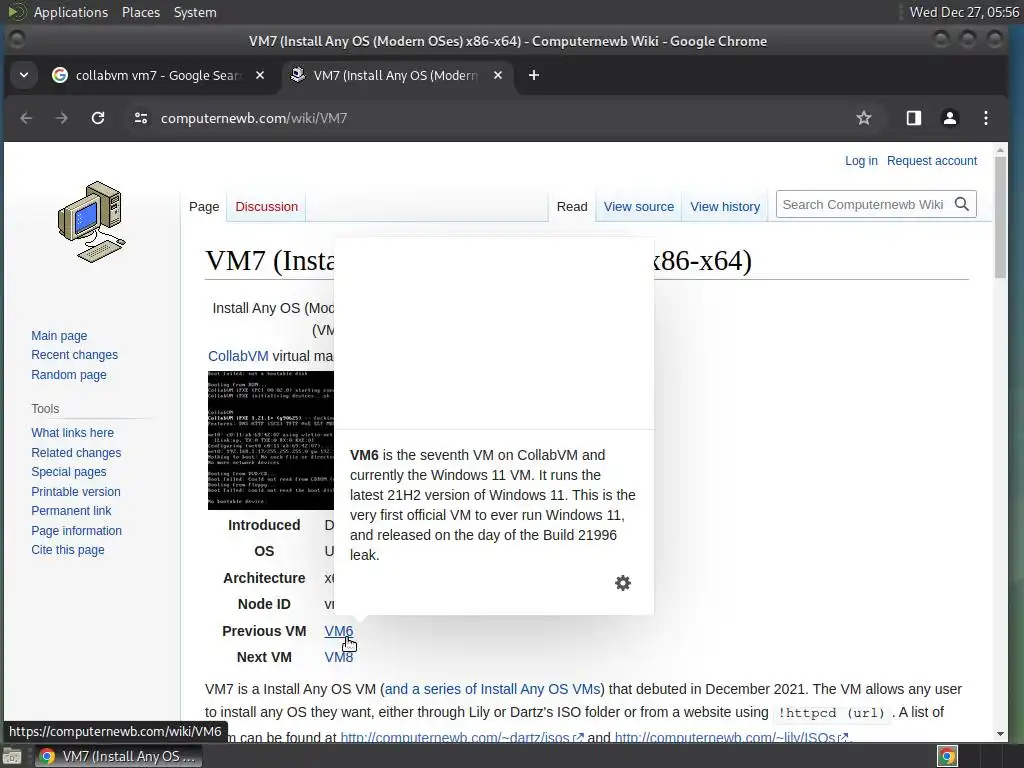1024x768 pixels.
Task: Go forward using the forward arrow
Action: [x=61, y=118]
